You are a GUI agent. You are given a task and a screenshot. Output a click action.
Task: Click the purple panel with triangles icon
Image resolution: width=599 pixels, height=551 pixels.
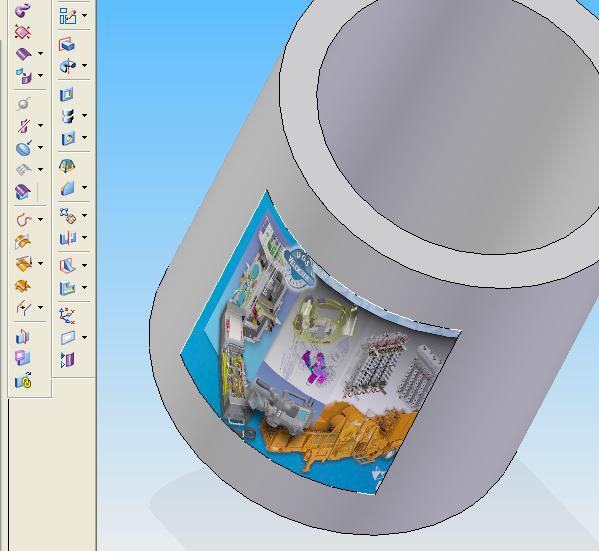68,360
